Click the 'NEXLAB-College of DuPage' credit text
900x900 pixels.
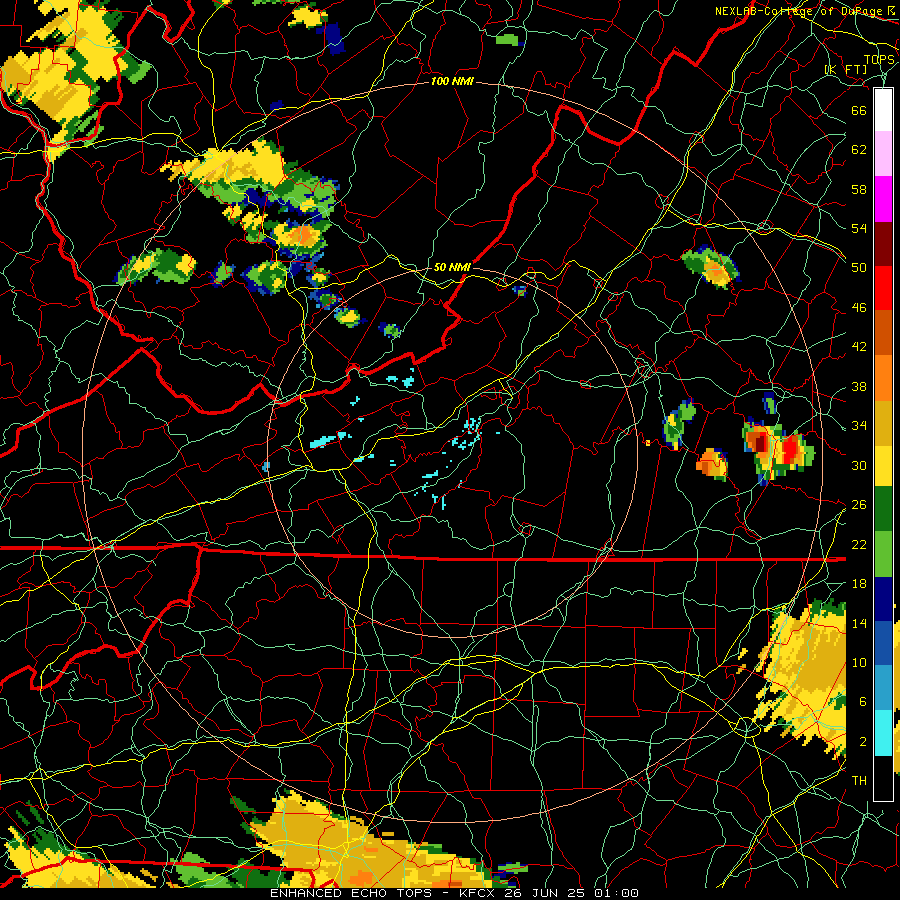click(x=798, y=11)
